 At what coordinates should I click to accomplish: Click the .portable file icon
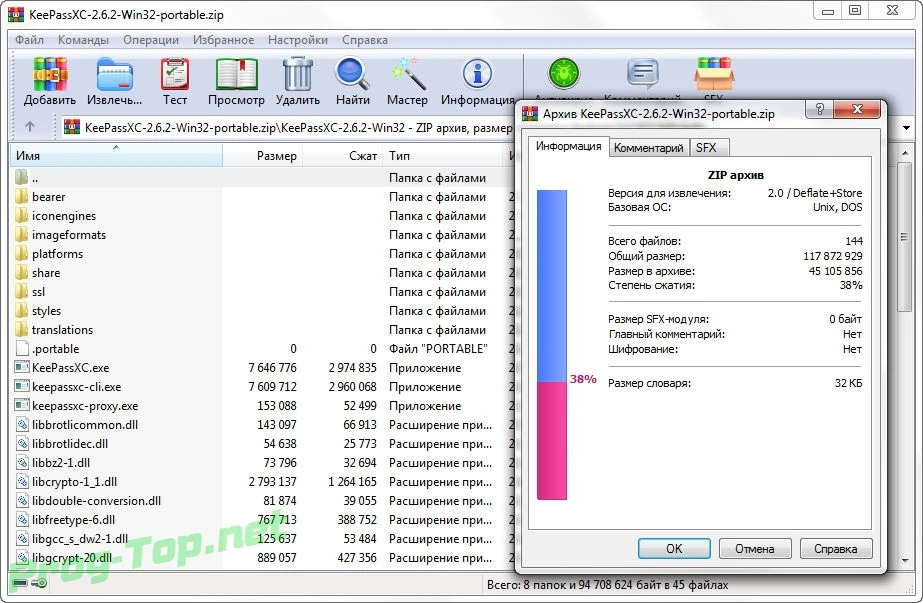click(x=22, y=348)
